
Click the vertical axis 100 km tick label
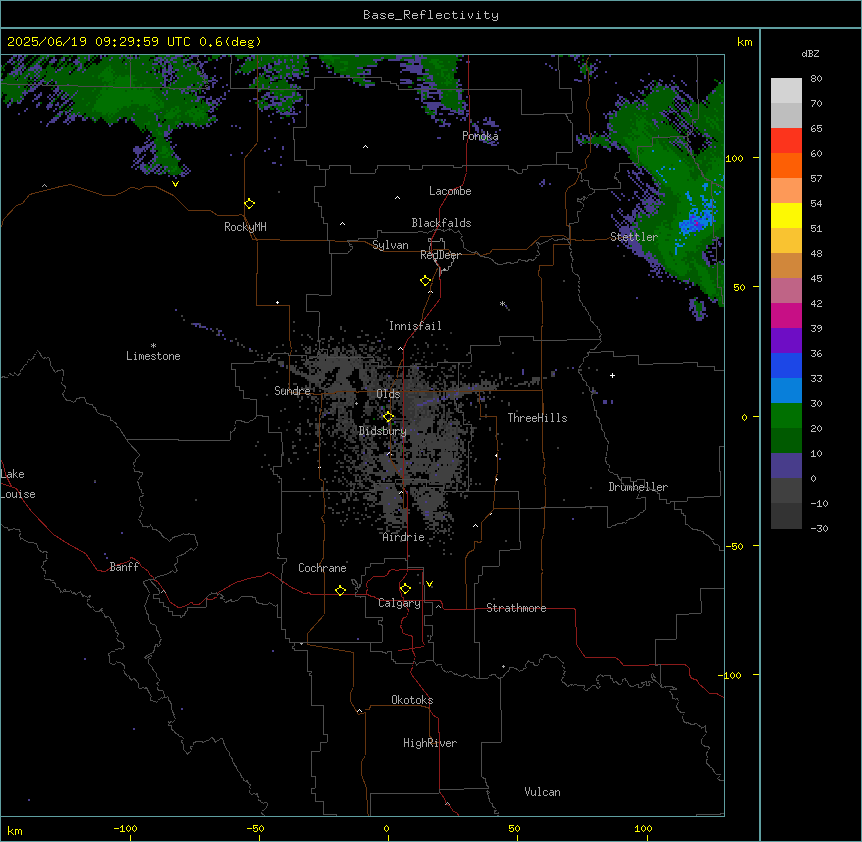734,158
